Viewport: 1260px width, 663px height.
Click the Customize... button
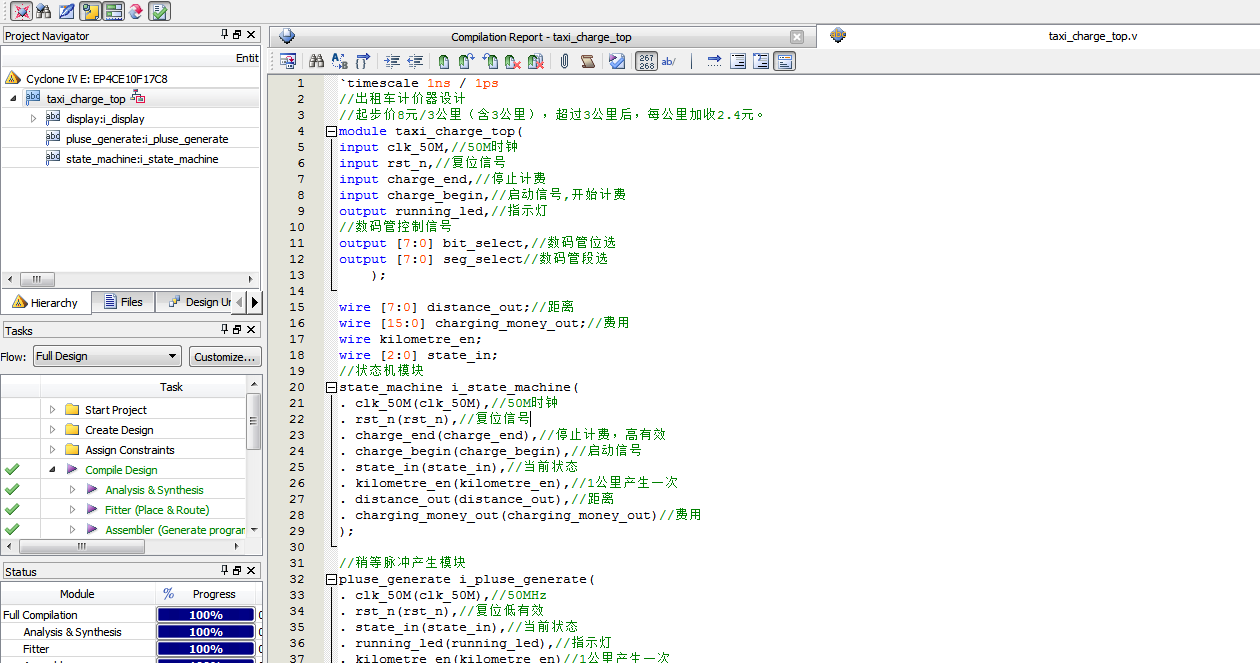point(225,356)
